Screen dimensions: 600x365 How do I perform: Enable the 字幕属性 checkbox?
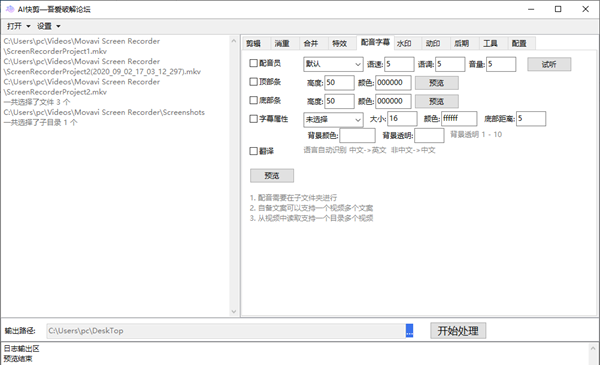253,119
